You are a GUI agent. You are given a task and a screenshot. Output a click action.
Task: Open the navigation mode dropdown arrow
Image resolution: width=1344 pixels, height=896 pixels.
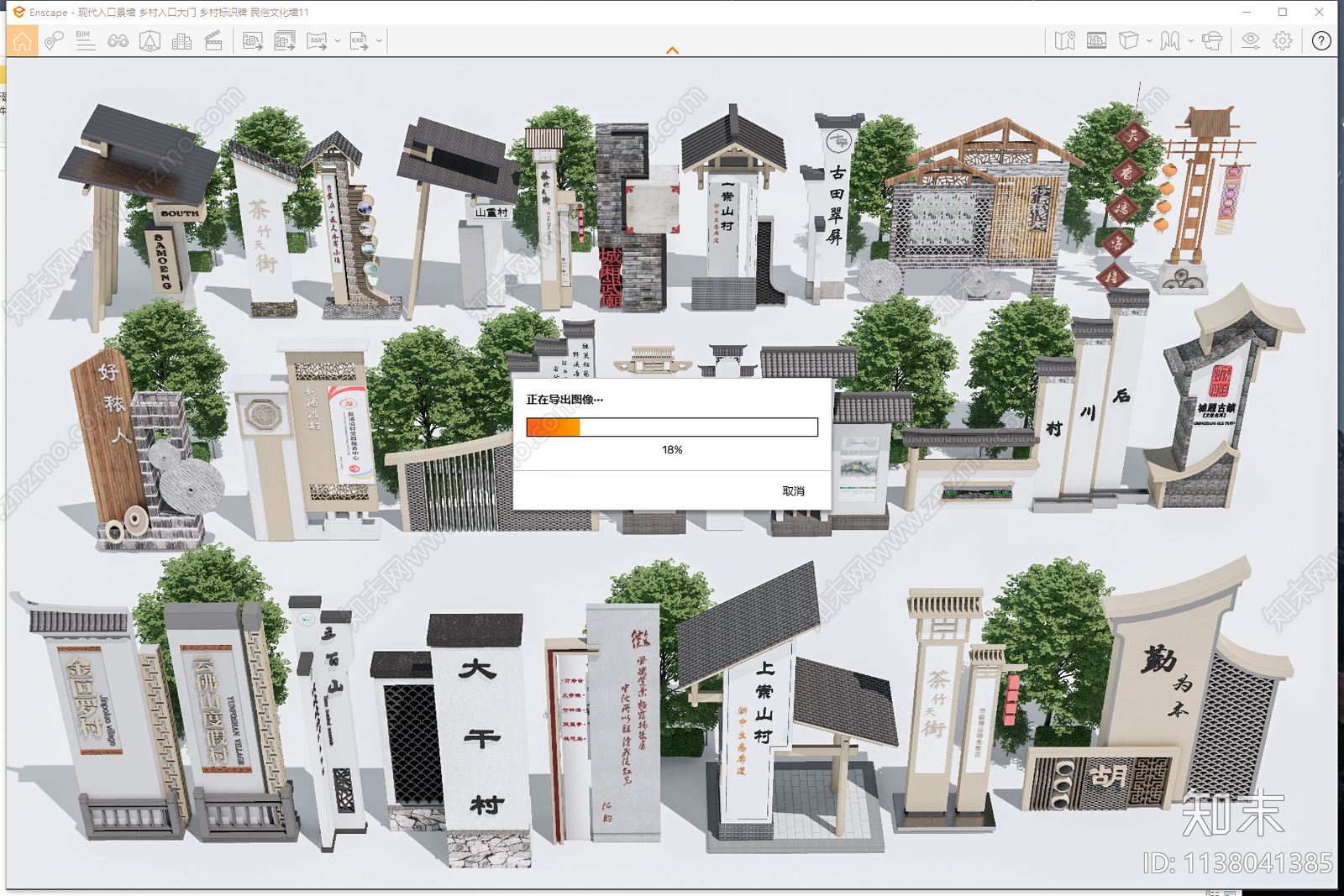pyautogui.click(x=1190, y=40)
